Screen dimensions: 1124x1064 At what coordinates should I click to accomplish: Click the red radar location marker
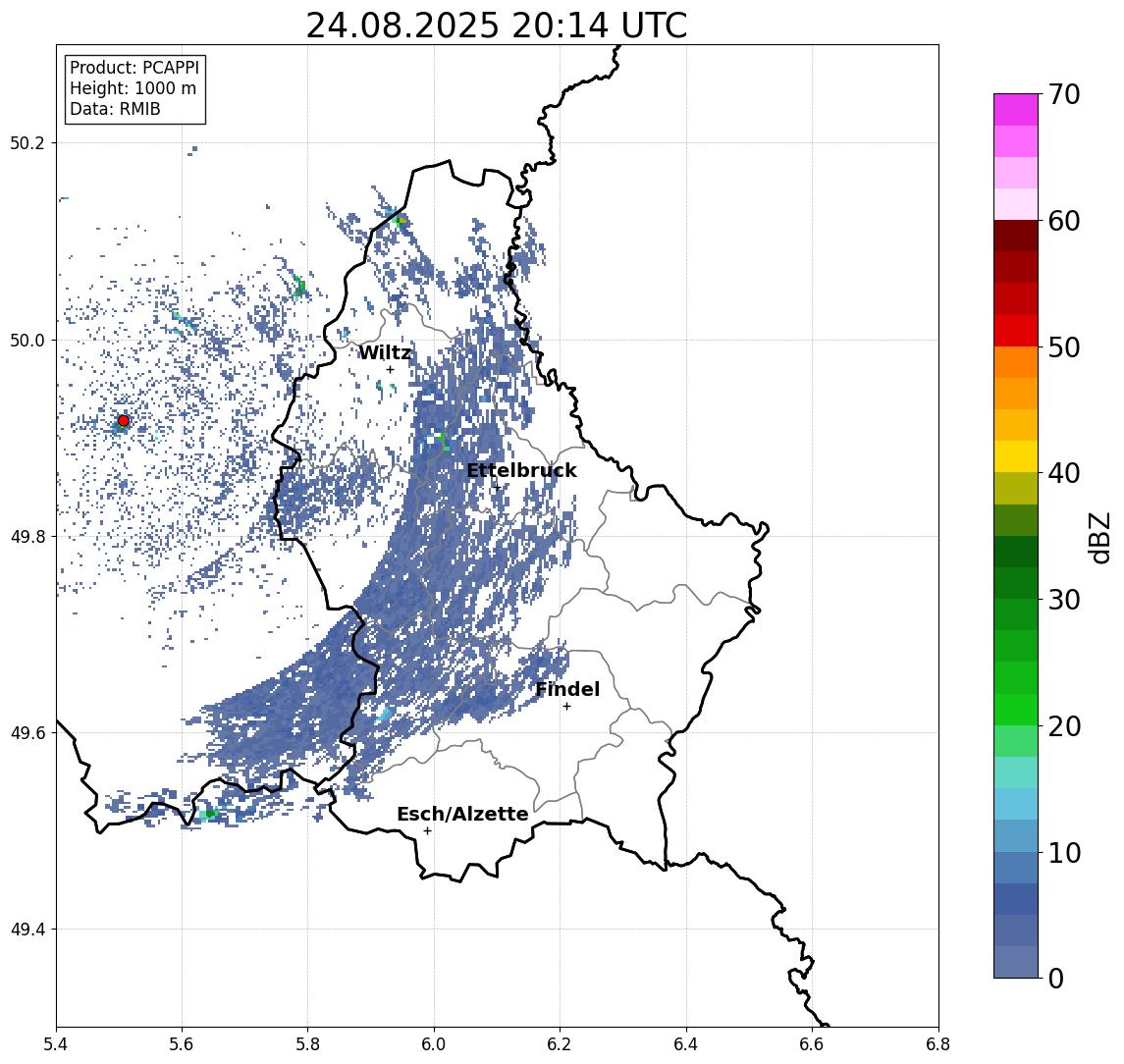124,421
